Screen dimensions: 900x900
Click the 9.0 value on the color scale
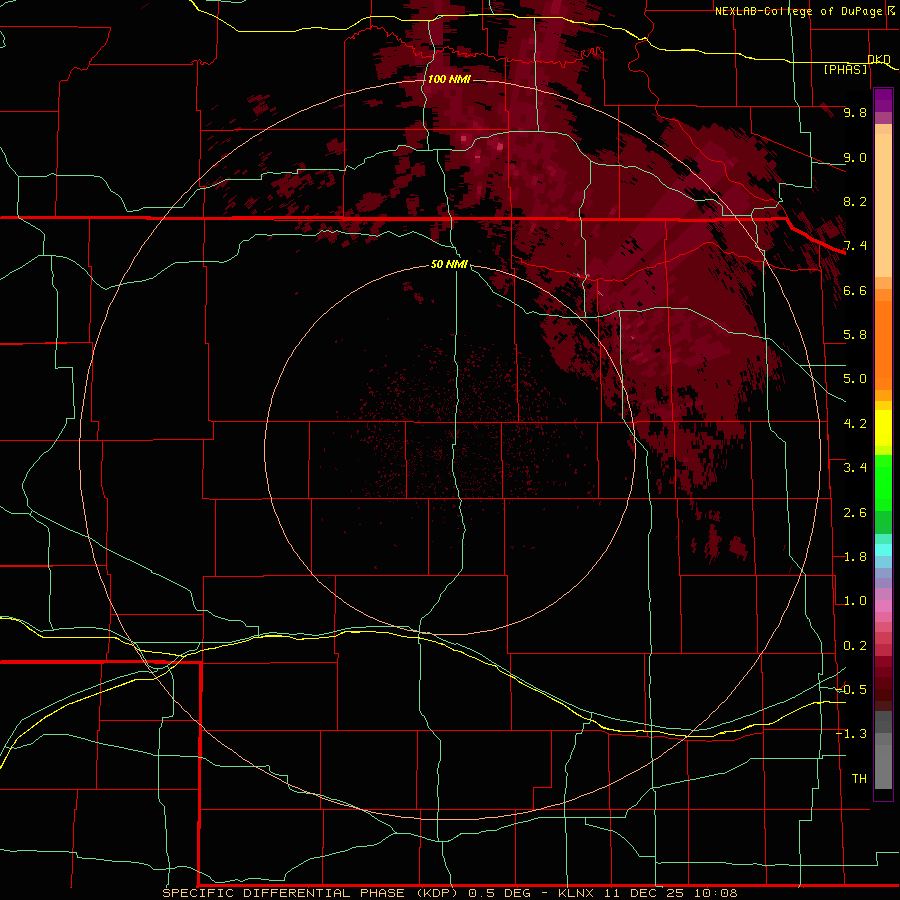855,157
